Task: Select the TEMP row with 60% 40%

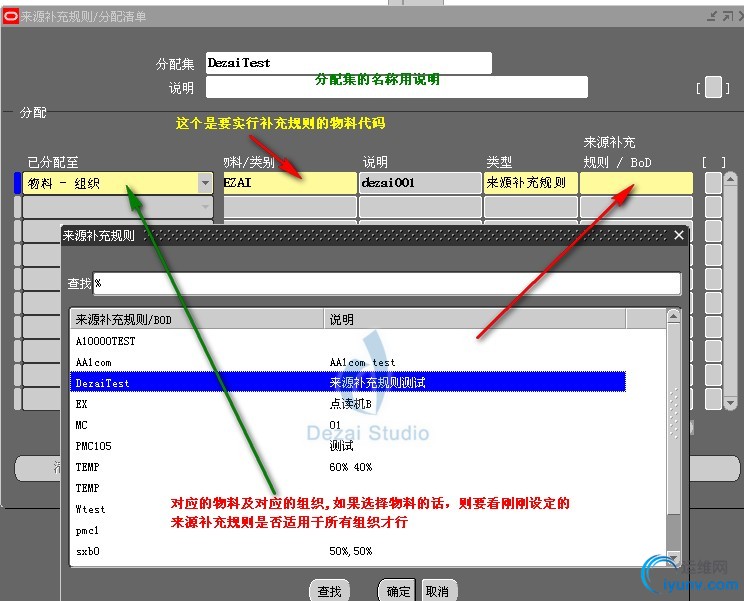Action: click(348, 467)
